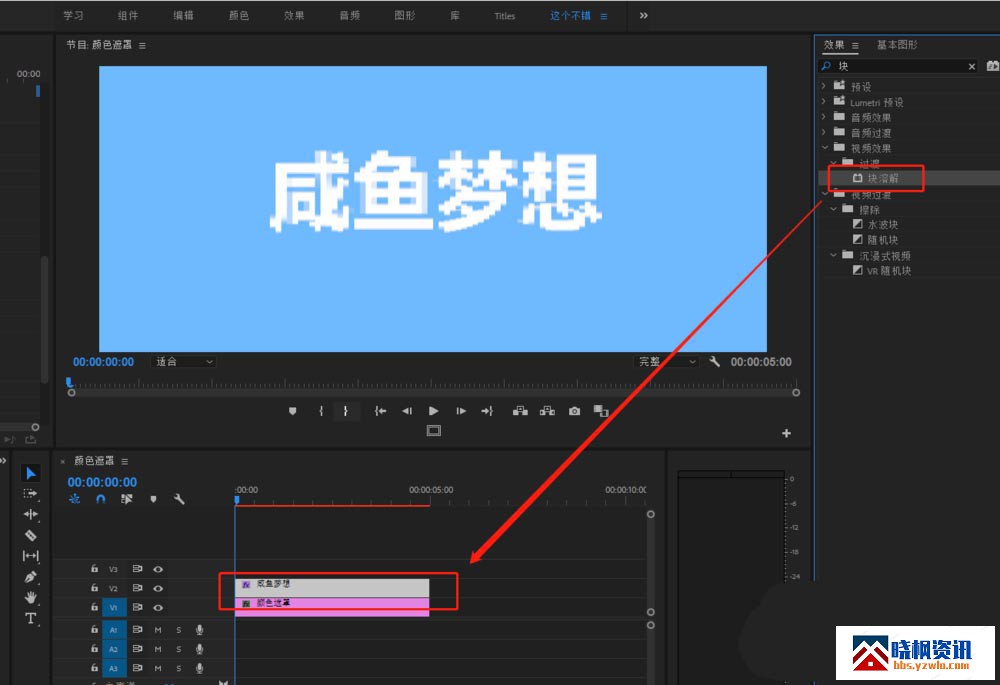Expand the 音频效果 folder
This screenshot has width=1000, height=685.
coord(823,117)
